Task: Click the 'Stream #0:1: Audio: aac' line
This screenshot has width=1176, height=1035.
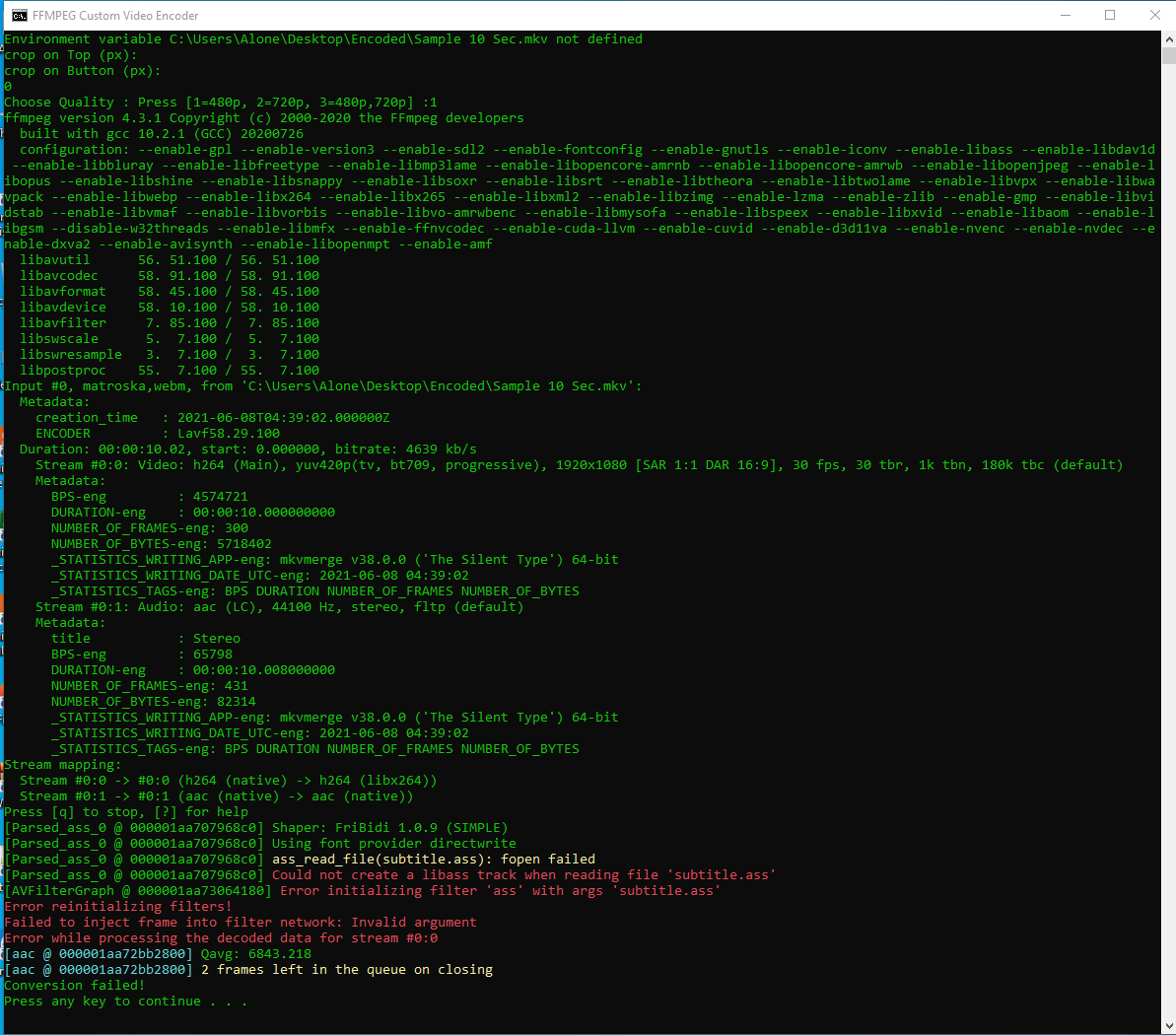Action: coord(280,606)
